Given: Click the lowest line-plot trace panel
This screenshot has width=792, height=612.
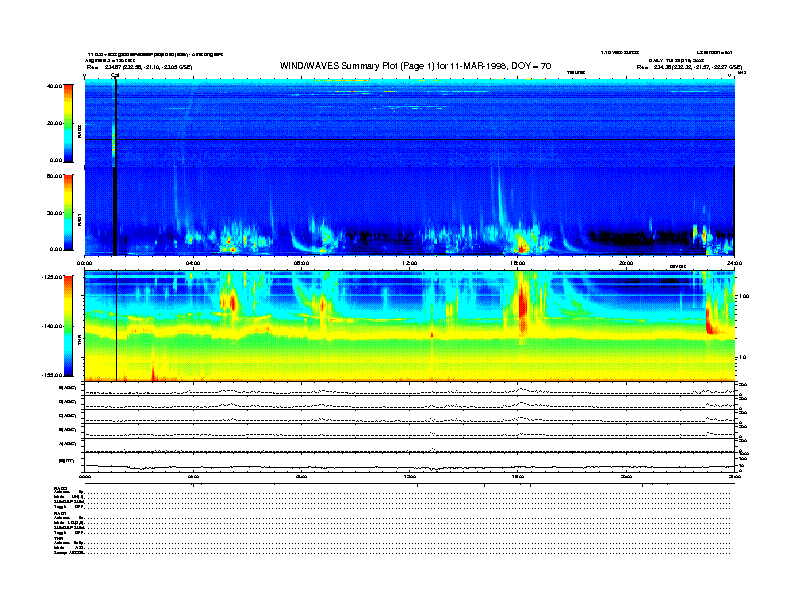Looking at the screenshot, I should (x=410, y=463).
